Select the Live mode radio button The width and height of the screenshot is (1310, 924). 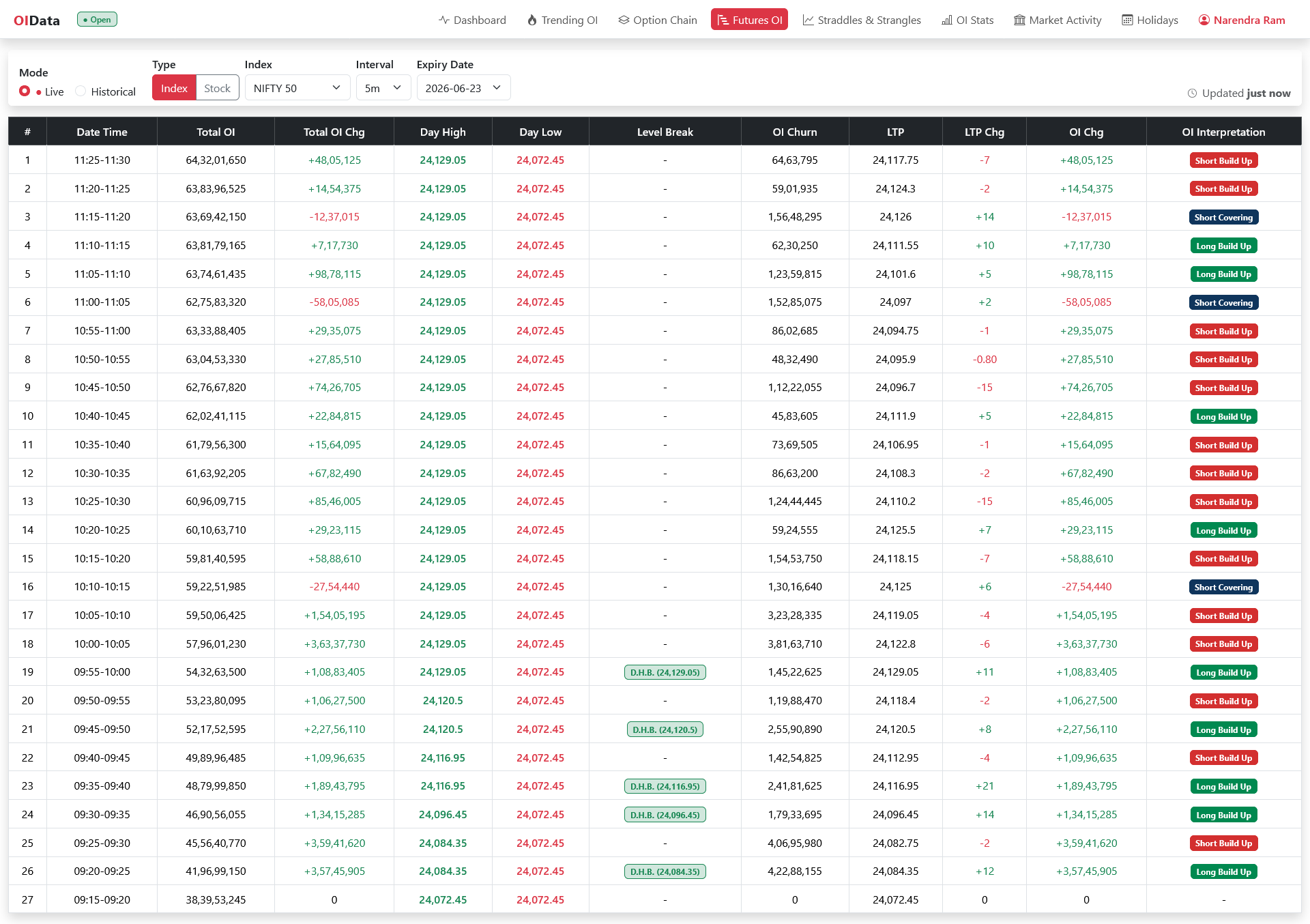(25, 91)
